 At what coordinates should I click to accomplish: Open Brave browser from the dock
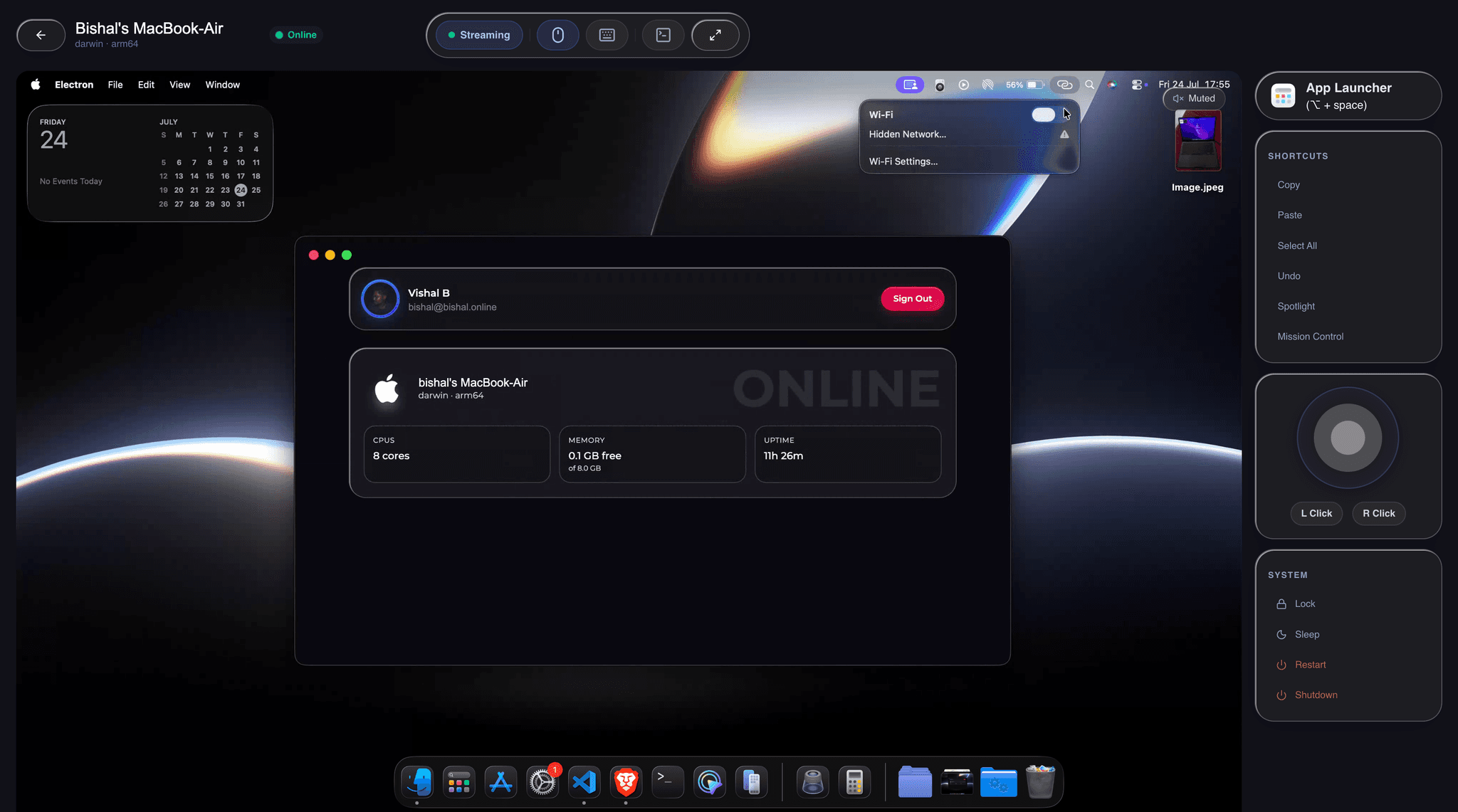click(x=626, y=782)
